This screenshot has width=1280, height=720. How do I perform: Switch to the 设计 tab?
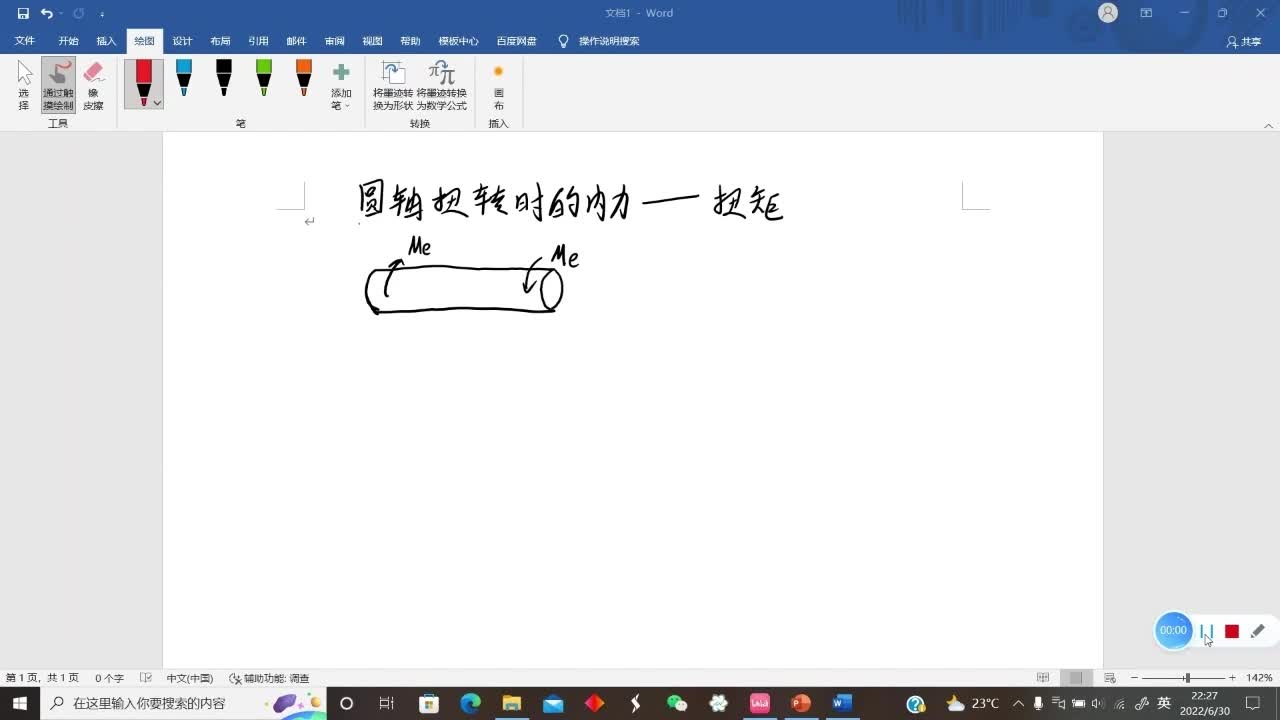(182, 41)
